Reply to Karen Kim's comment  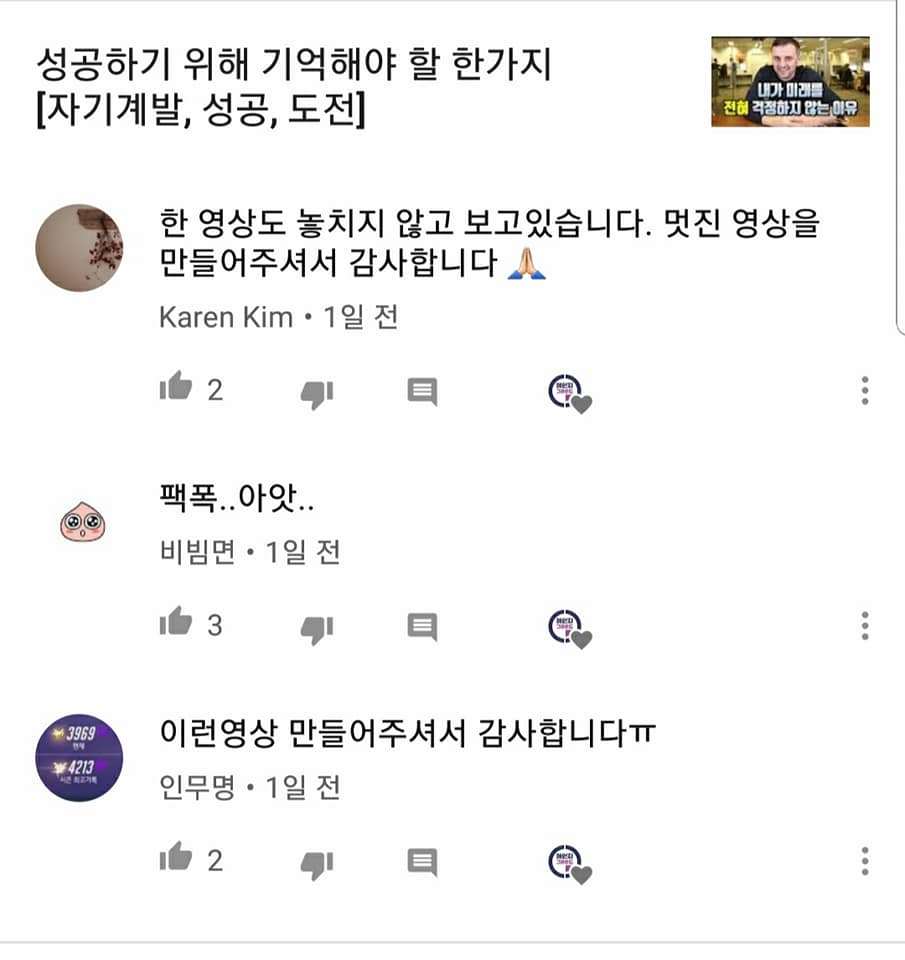[422, 392]
